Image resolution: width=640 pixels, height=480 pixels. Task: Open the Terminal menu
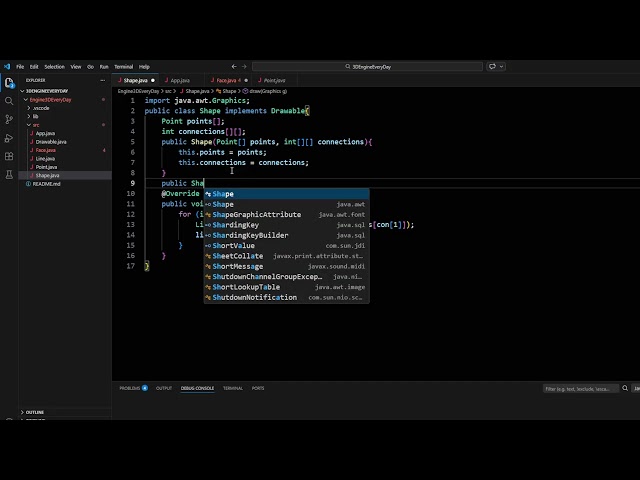(x=123, y=67)
